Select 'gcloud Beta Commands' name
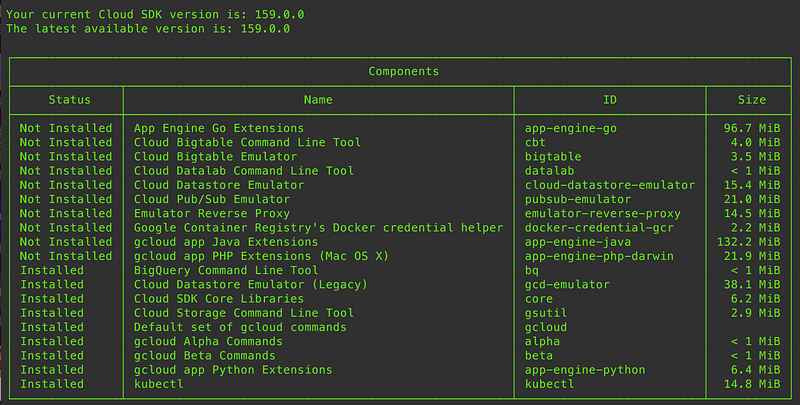 coord(205,356)
